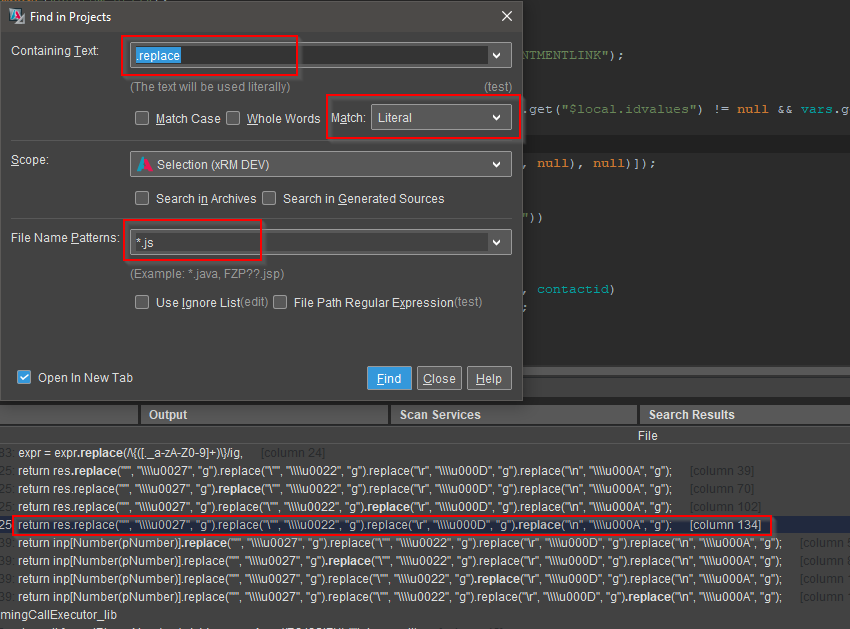Click the (test) link for File Path Regex

[x=468, y=301]
